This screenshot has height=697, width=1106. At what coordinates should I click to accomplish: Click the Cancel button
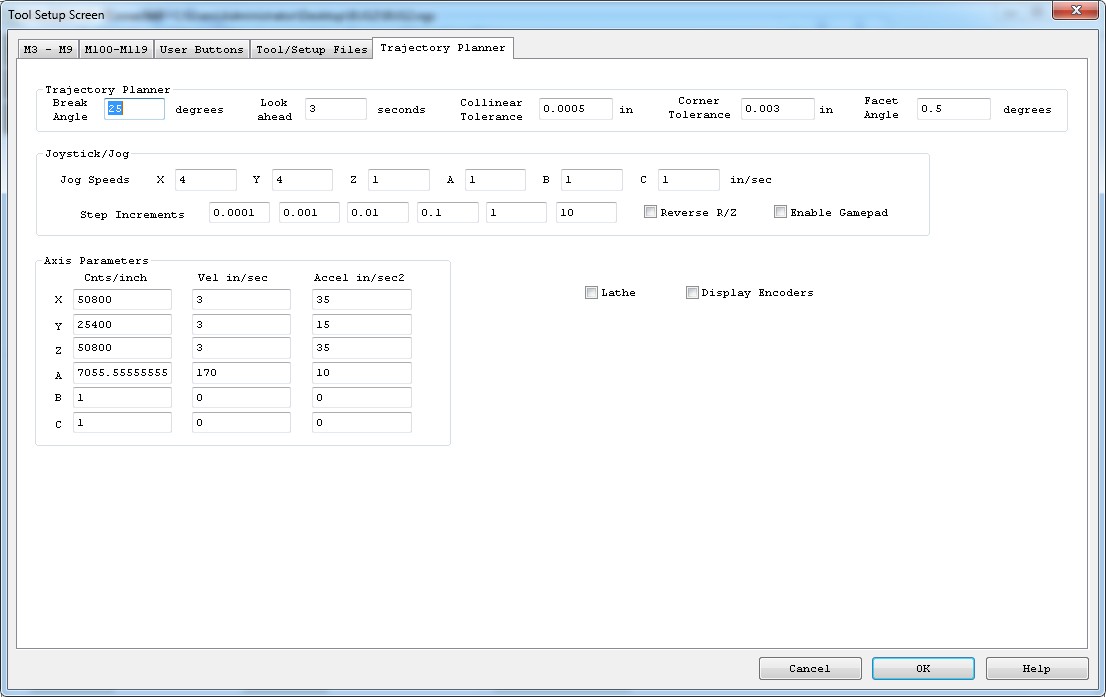(x=809, y=668)
